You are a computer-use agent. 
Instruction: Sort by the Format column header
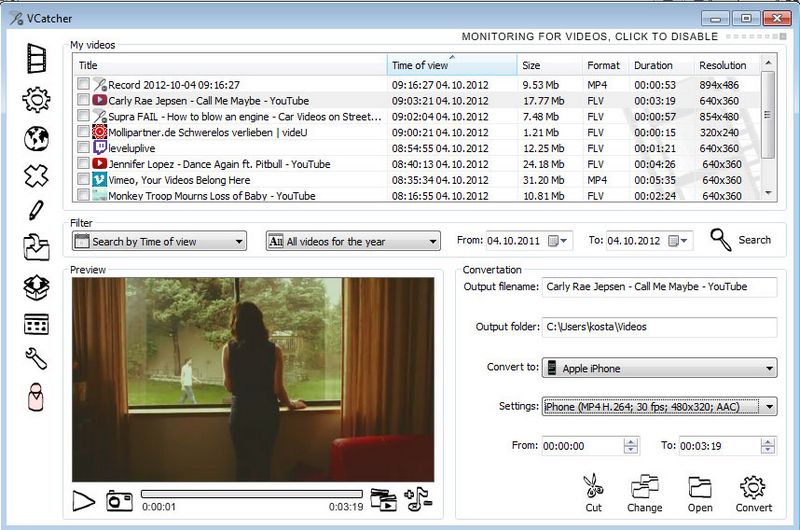pos(606,65)
